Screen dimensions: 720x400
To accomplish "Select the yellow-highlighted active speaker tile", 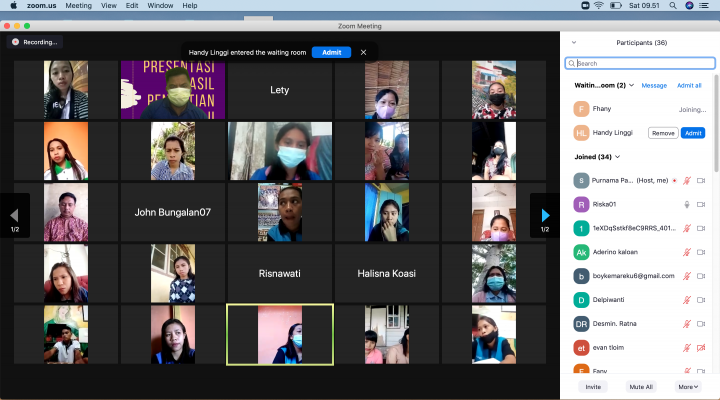I will [x=280, y=335].
